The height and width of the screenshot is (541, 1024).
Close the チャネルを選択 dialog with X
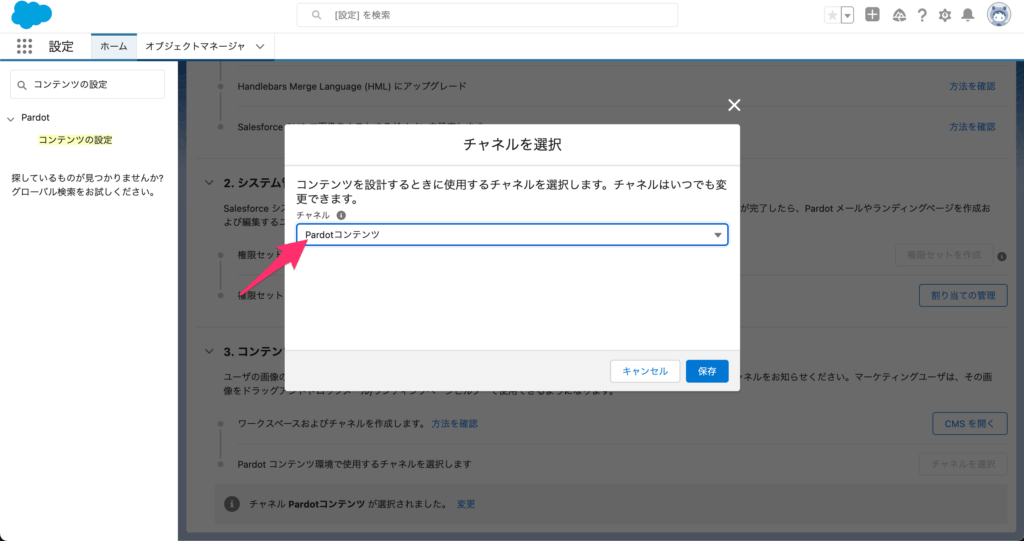(734, 105)
